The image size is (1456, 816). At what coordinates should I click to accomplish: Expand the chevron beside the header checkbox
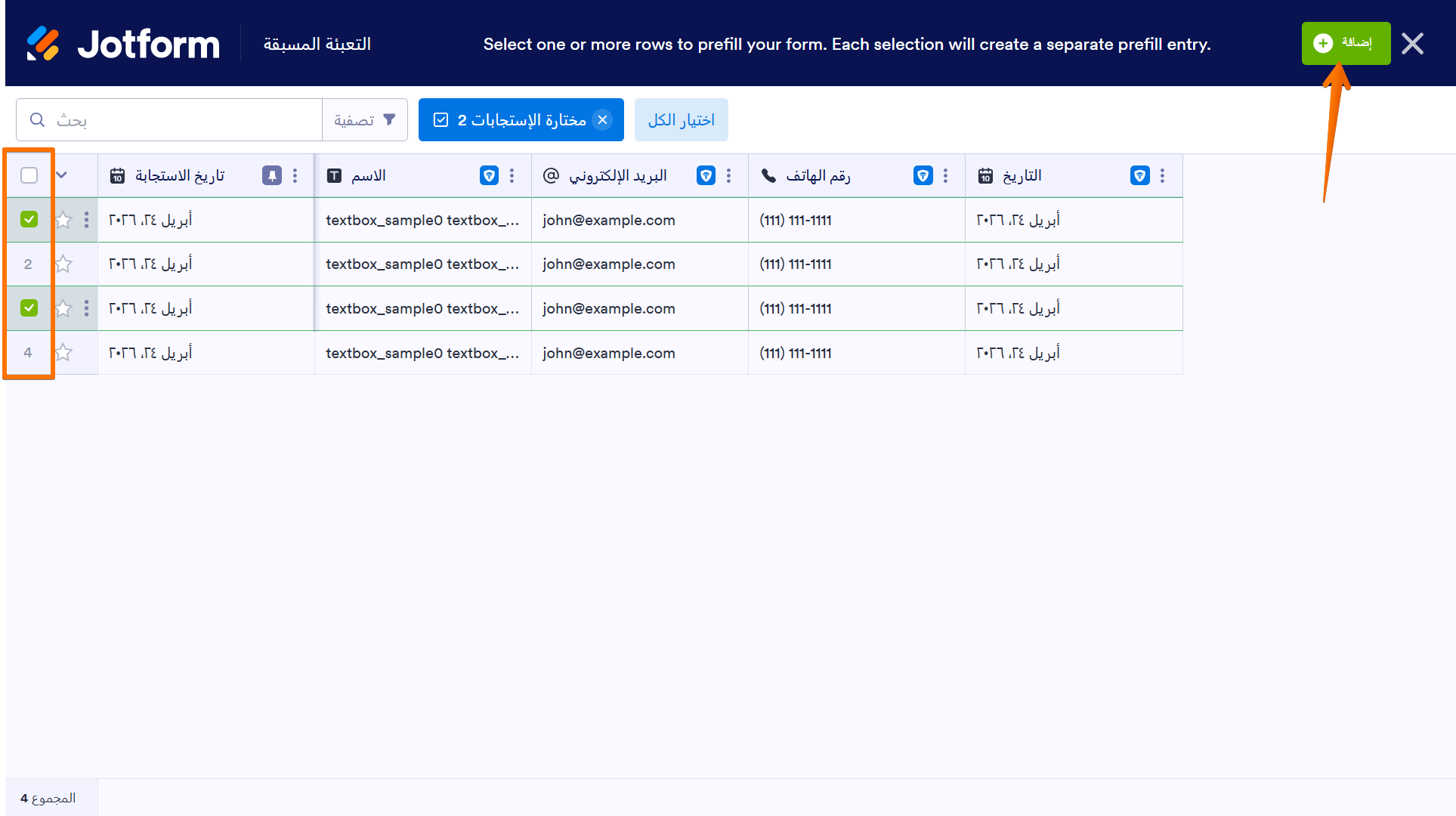click(62, 175)
